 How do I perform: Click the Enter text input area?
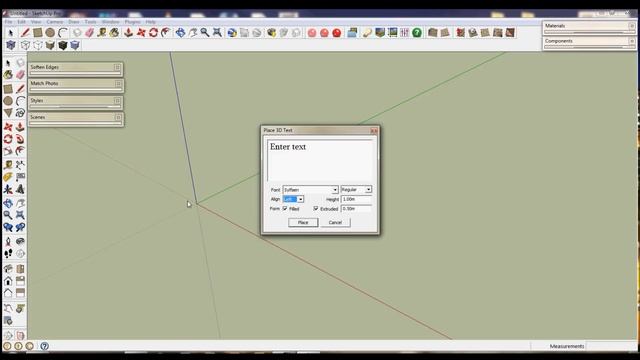pos(320,160)
